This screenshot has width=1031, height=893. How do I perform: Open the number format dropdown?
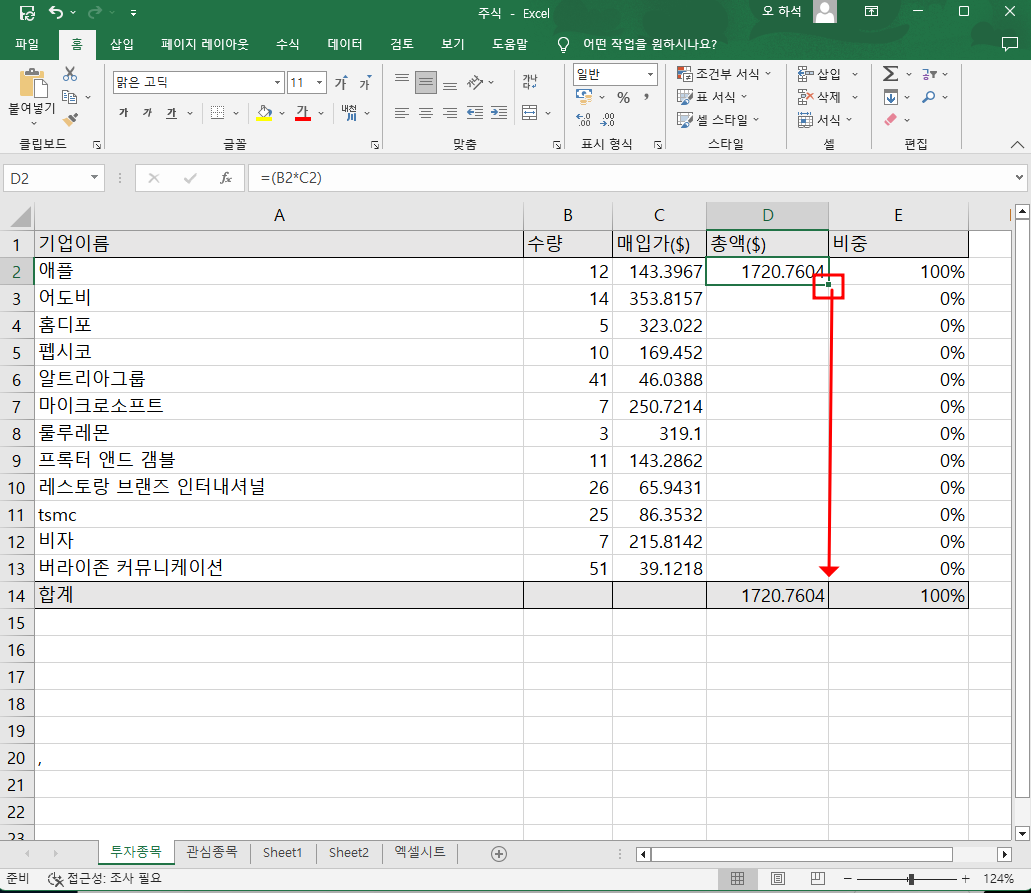[x=650, y=74]
